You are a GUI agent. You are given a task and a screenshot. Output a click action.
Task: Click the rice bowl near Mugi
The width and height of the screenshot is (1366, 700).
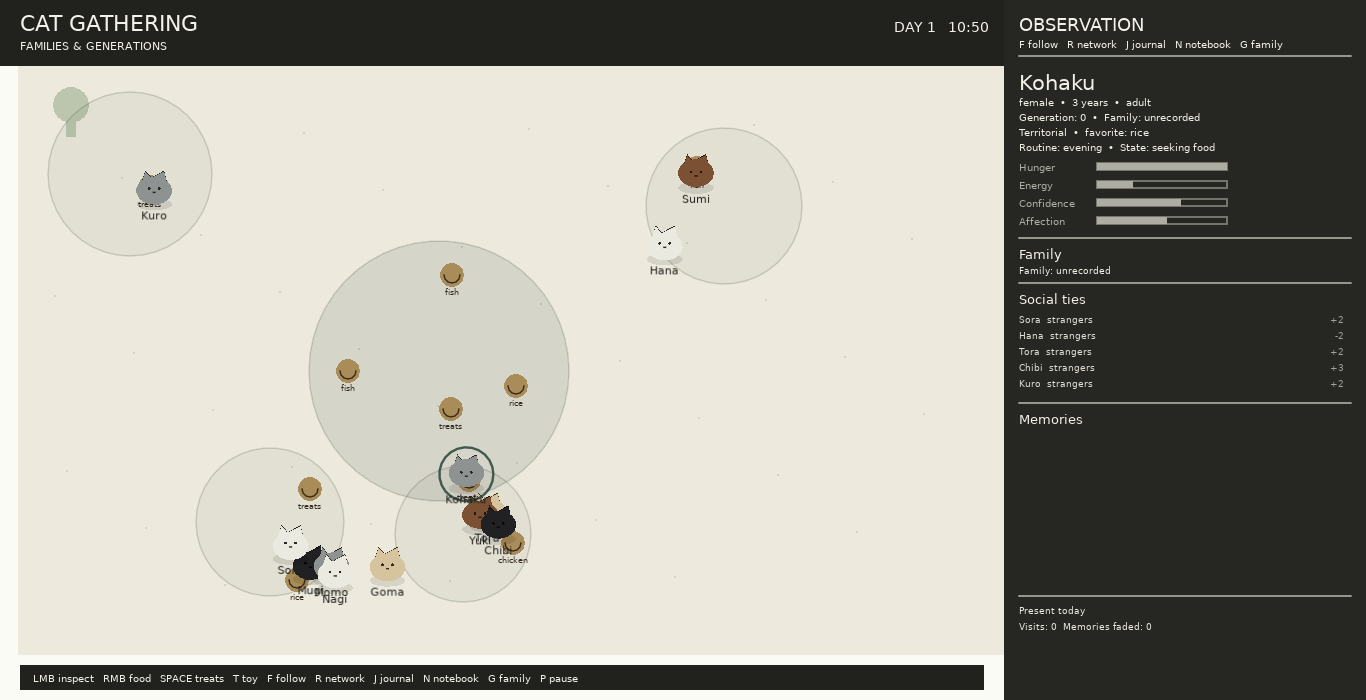[296, 580]
